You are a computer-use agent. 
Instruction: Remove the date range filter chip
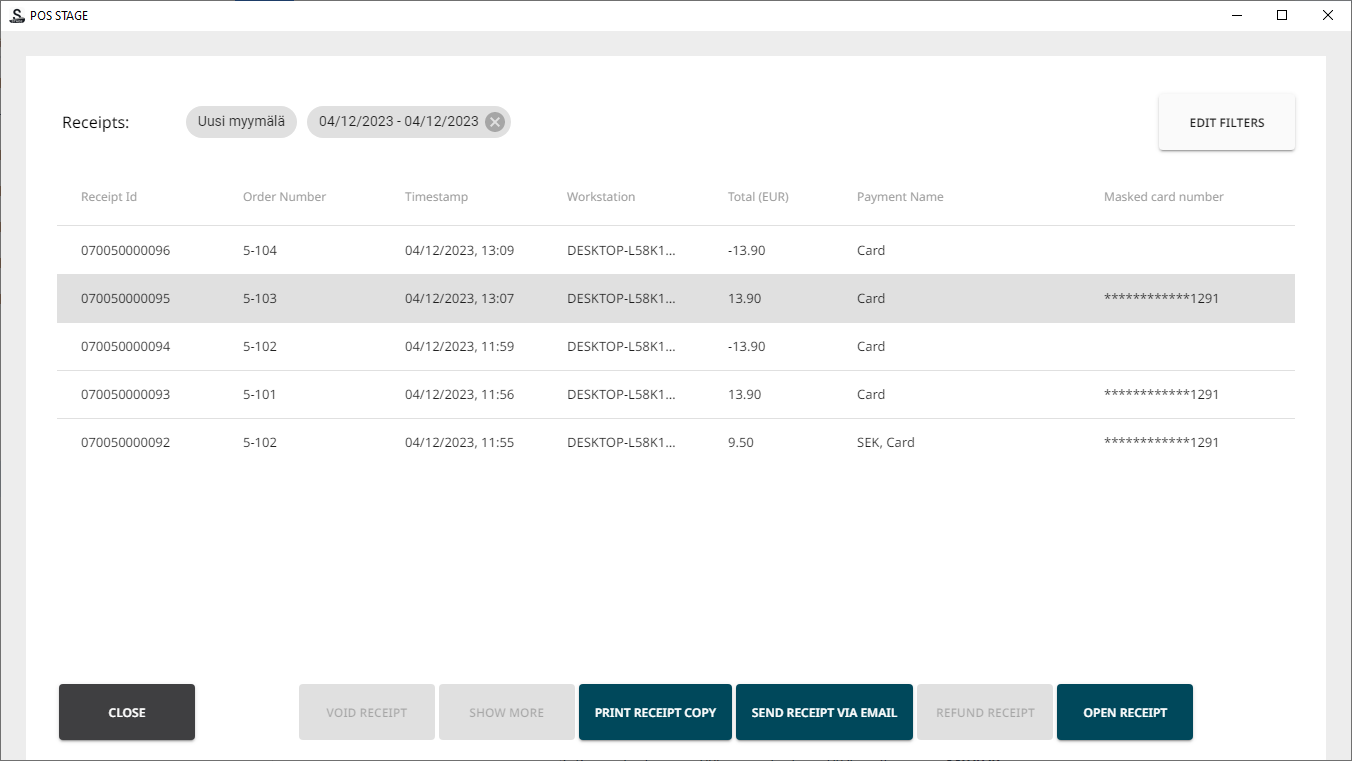pyautogui.click(x=494, y=122)
